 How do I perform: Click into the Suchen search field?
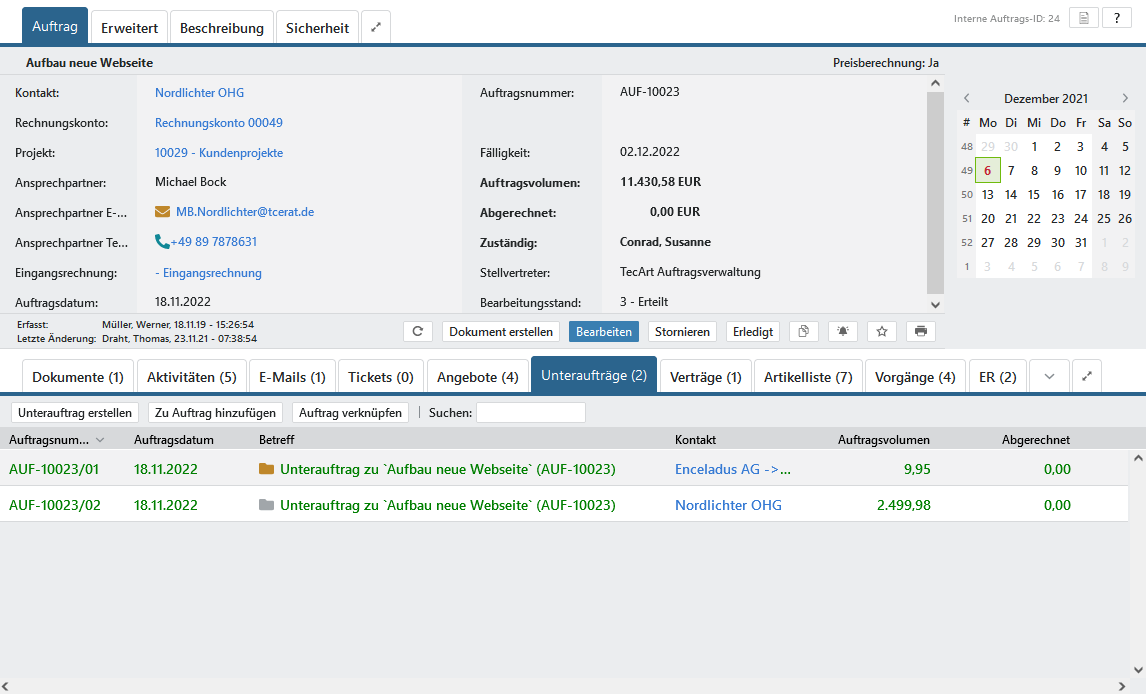click(531, 413)
